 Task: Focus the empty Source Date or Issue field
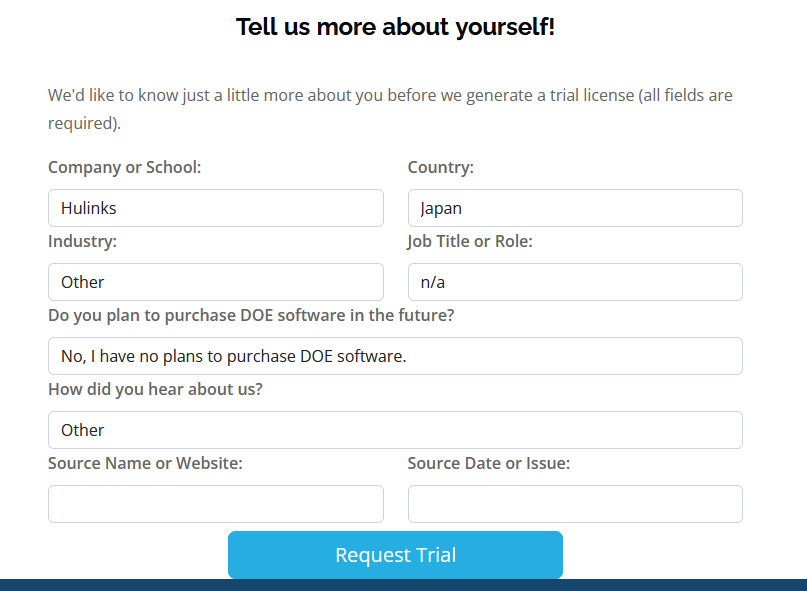(x=575, y=504)
